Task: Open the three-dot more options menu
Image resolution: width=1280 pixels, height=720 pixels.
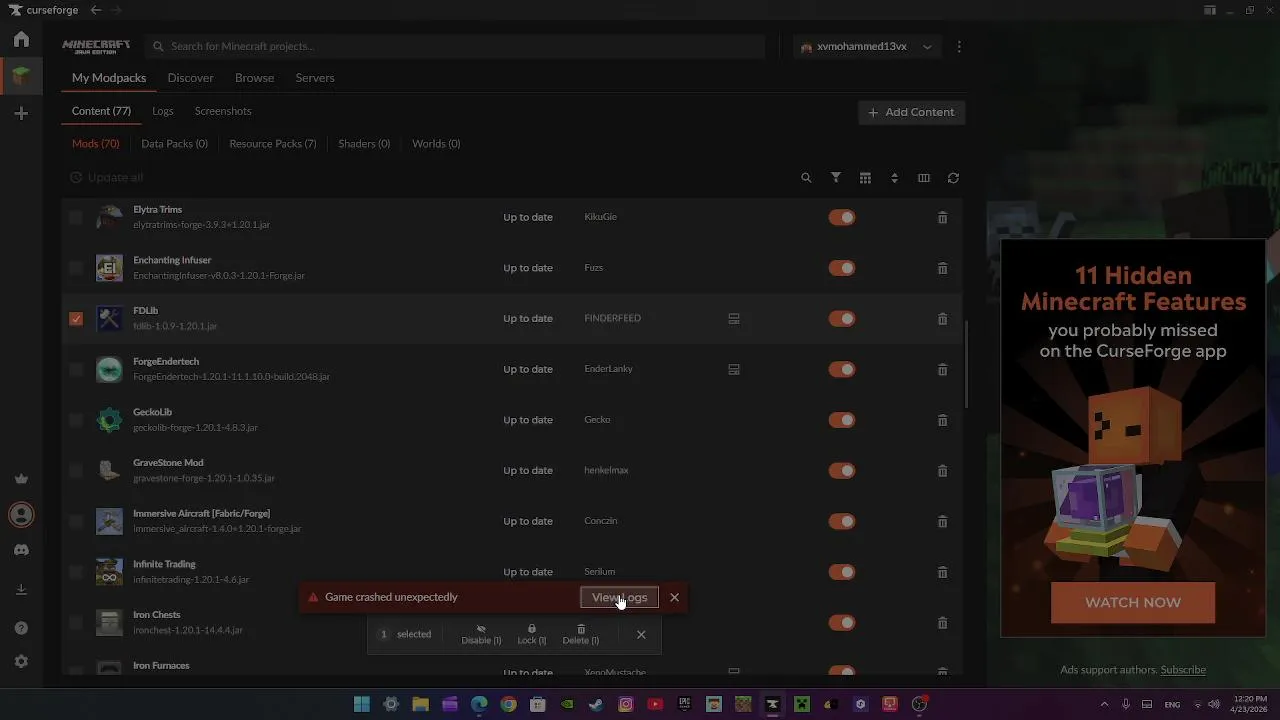Action: tap(959, 46)
